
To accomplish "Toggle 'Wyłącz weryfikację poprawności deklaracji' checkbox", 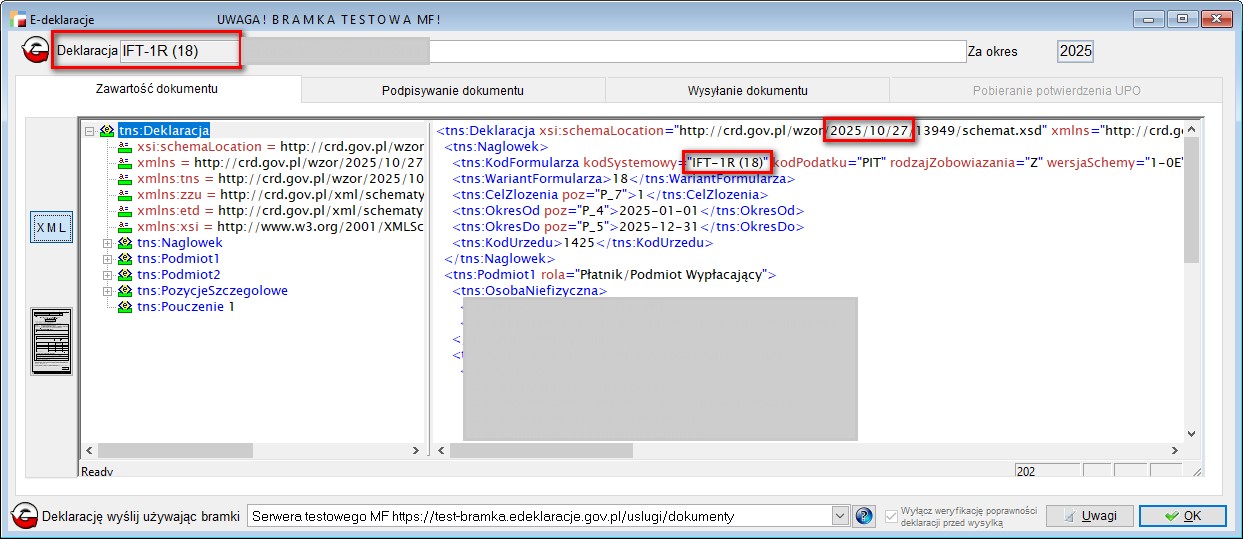I will (x=893, y=516).
